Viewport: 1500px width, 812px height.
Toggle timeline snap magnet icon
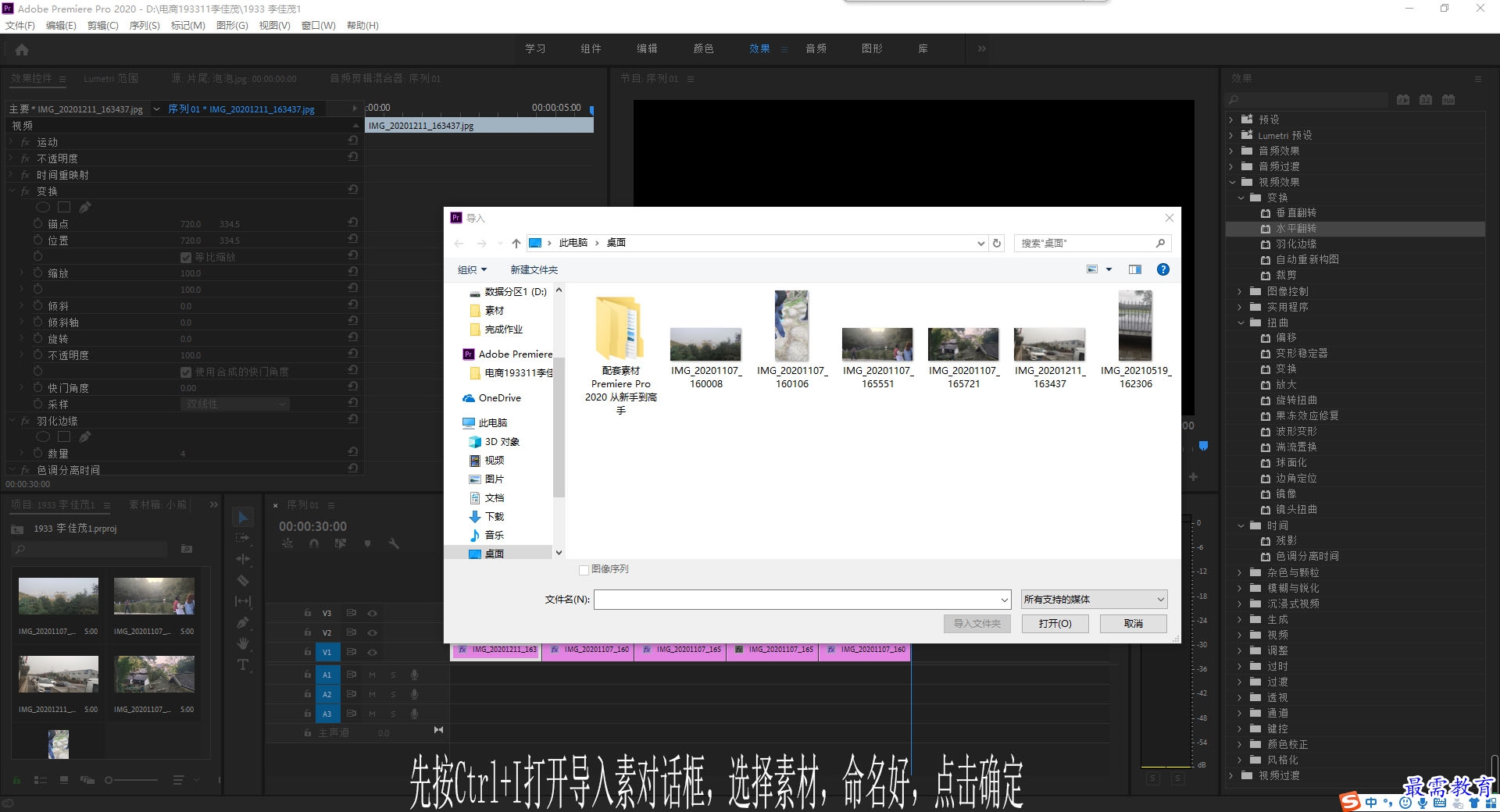pos(314,543)
